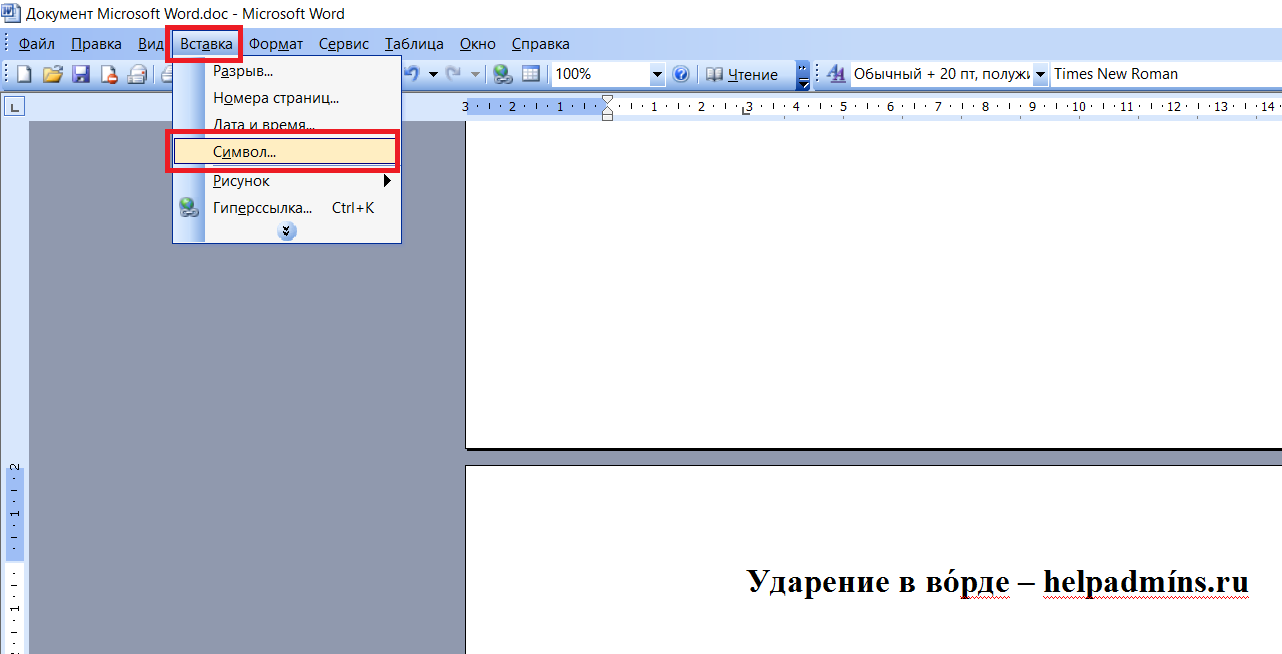The height and width of the screenshot is (654, 1282).
Task: Click the zoom field showing 100%
Action: pyautogui.click(x=600, y=74)
